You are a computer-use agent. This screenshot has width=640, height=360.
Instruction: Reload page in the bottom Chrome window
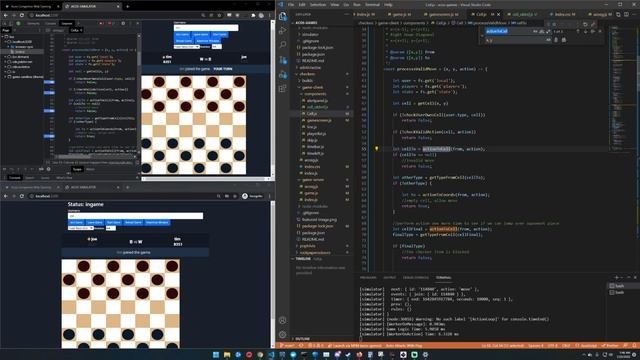22,196
